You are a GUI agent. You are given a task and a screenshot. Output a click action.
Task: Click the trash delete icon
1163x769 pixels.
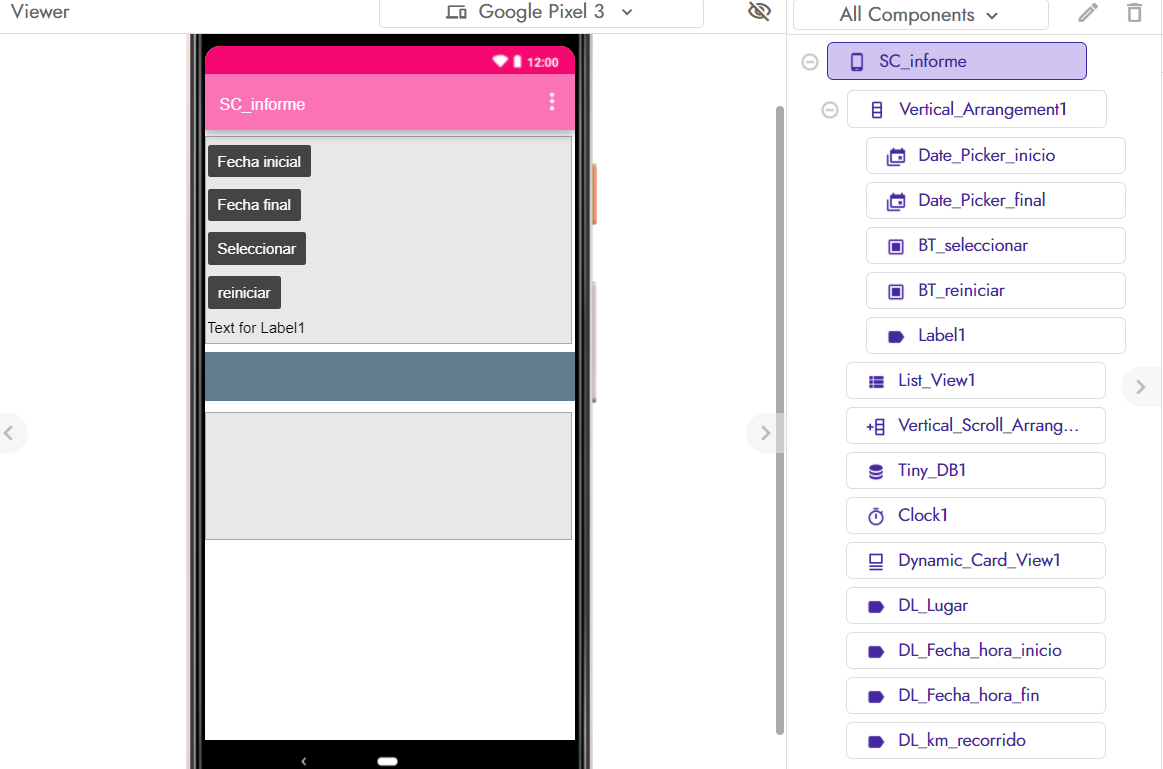(x=1134, y=13)
